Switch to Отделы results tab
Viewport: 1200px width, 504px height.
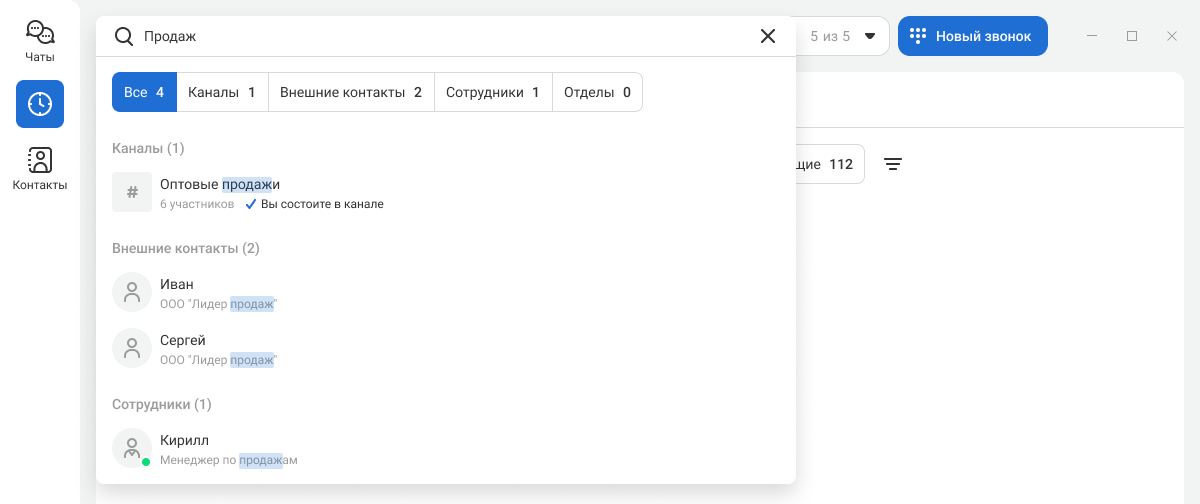pyautogui.click(x=597, y=92)
